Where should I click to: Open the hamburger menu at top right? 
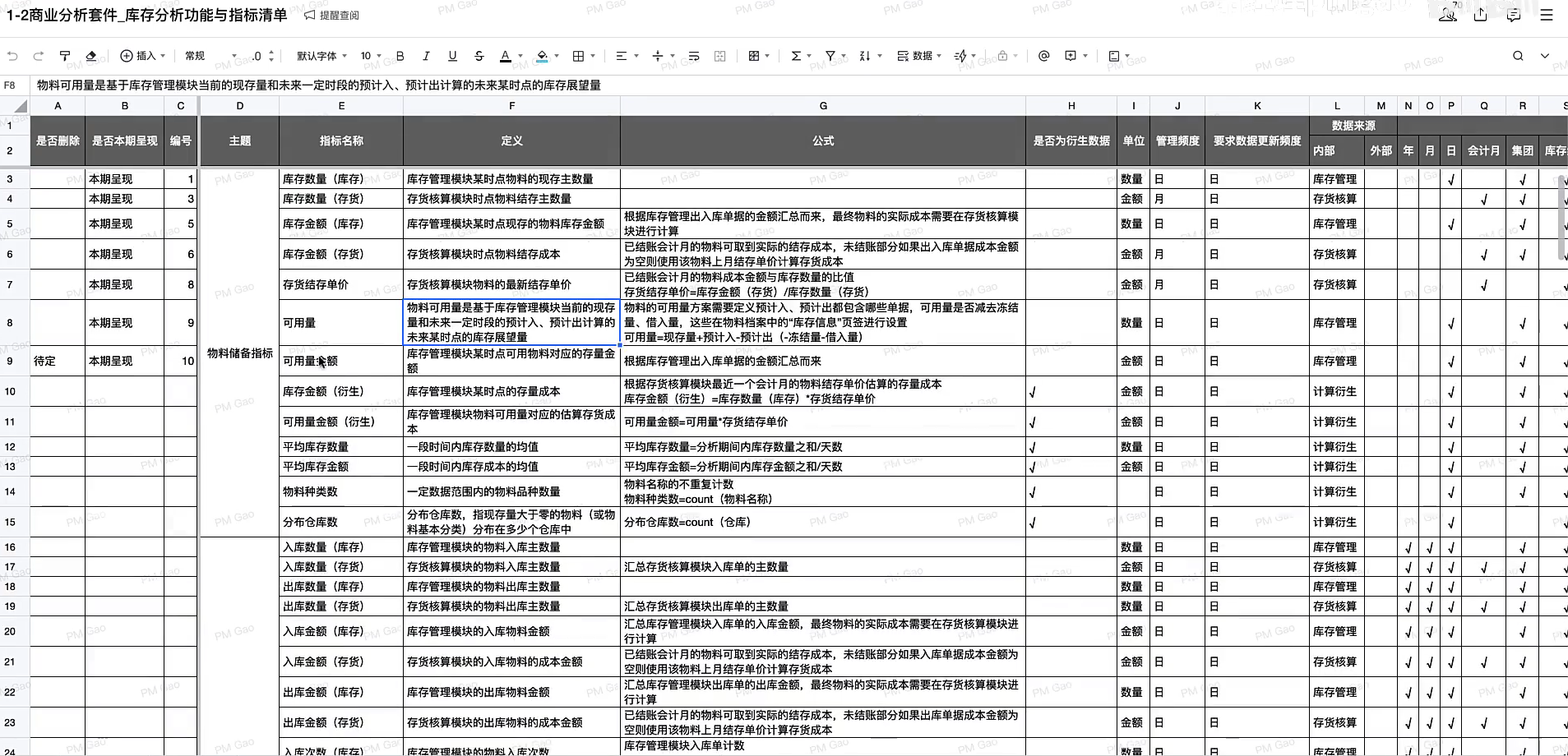coord(1547,15)
